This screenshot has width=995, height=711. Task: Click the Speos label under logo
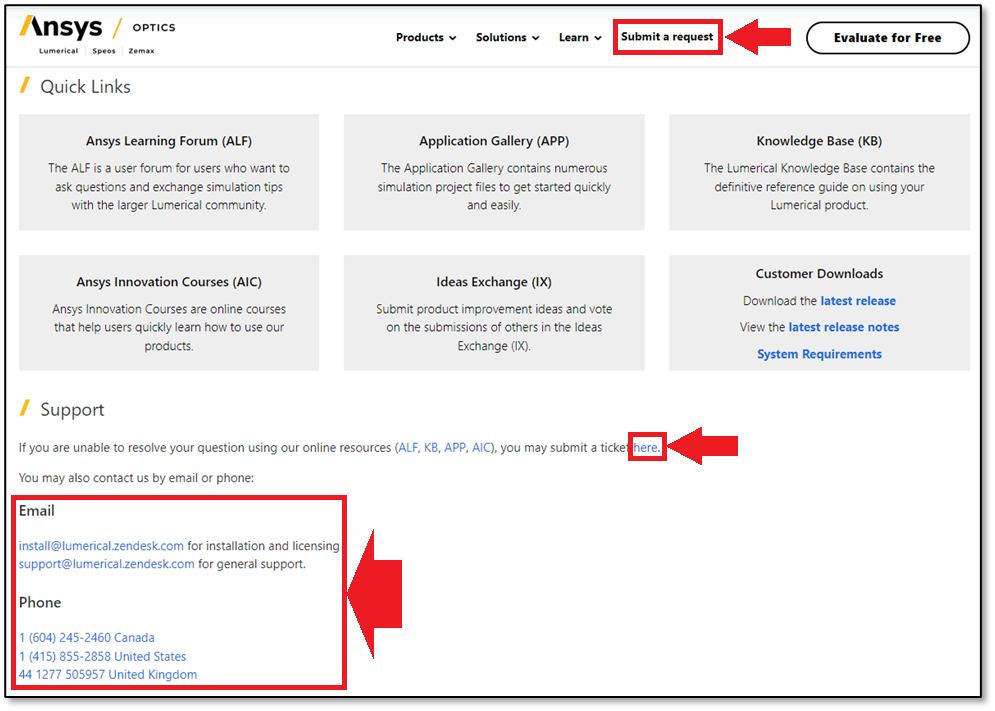pos(104,51)
